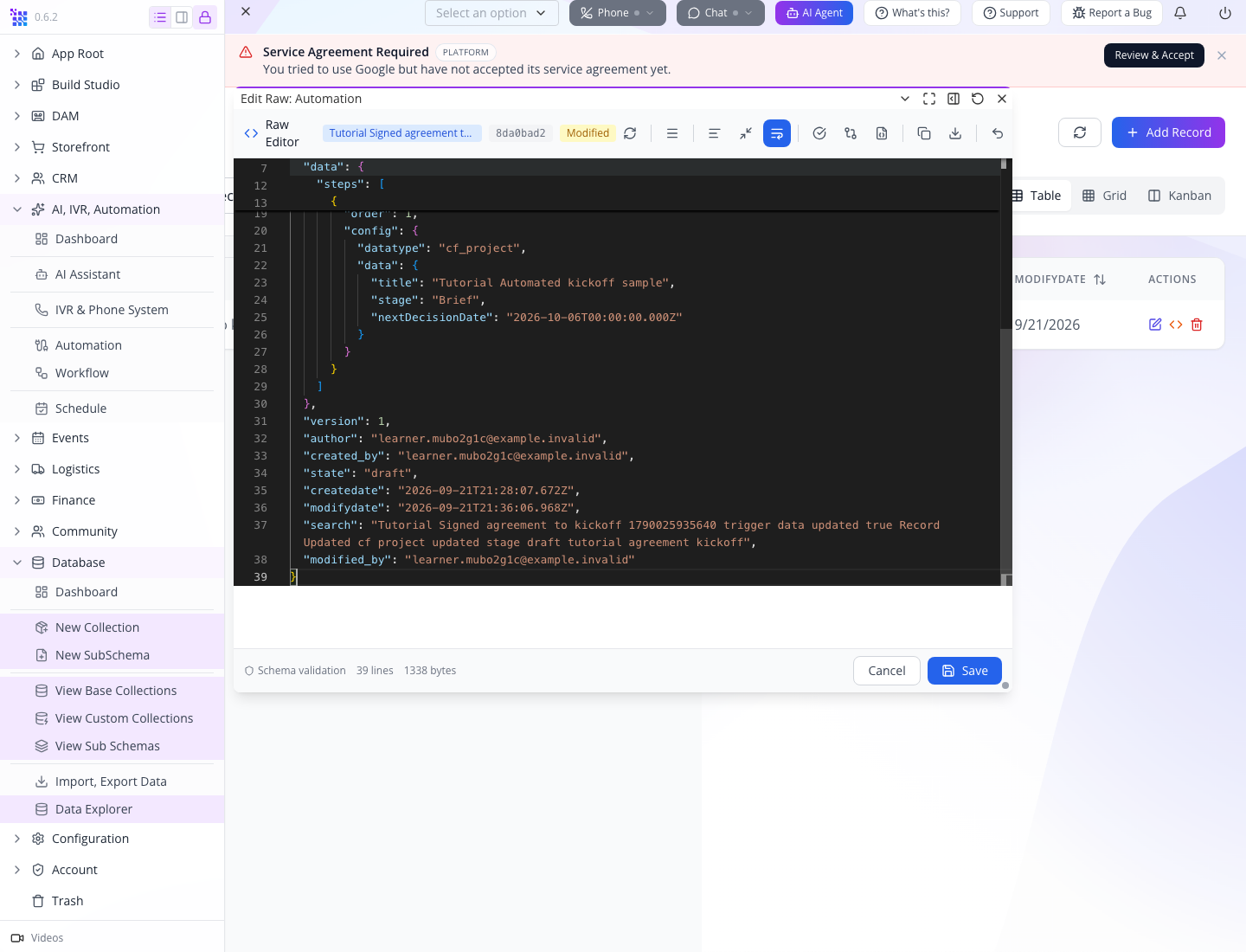This screenshot has width=1246, height=952.
Task: Click the format lines icon in editor toolbar
Action: (x=714, y=133)
